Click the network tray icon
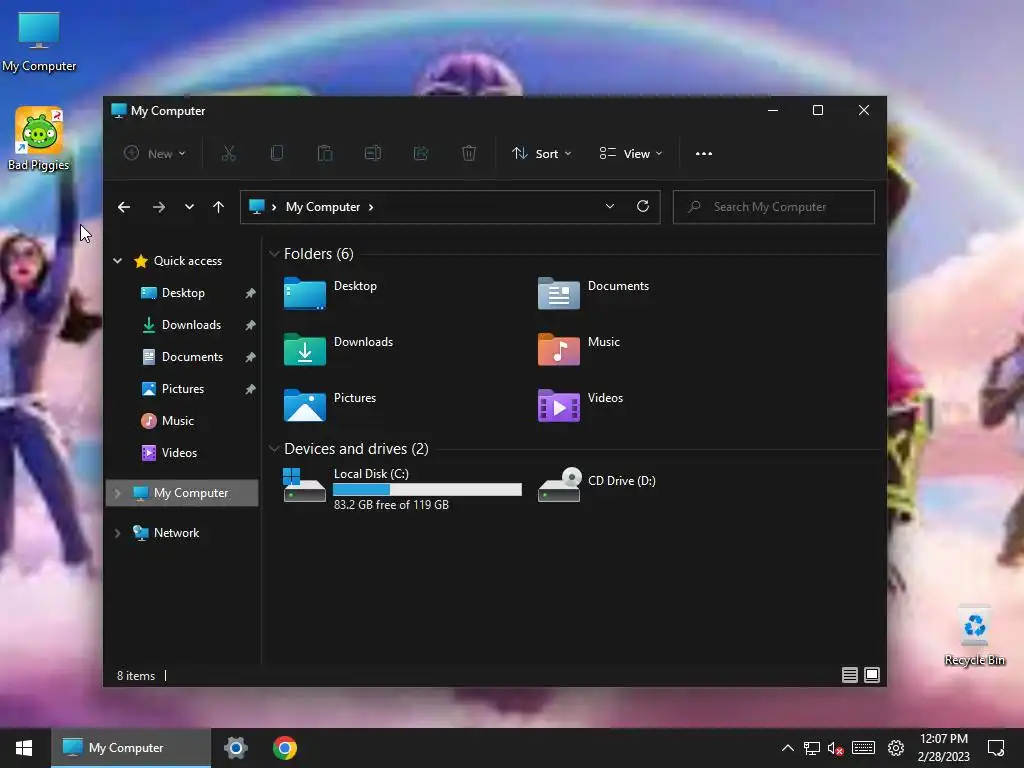The width and height of the screenshot is (1024, 768). click(812, 748)
